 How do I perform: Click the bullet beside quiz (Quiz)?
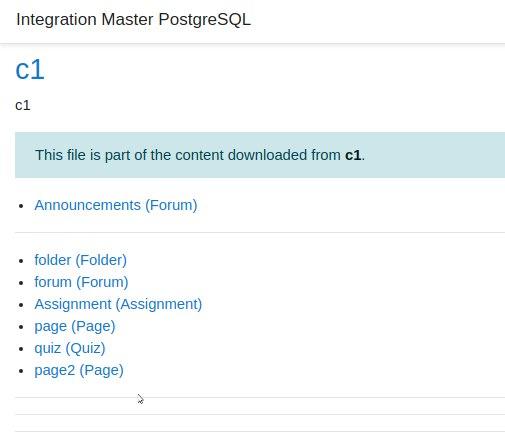pos(21,349)
